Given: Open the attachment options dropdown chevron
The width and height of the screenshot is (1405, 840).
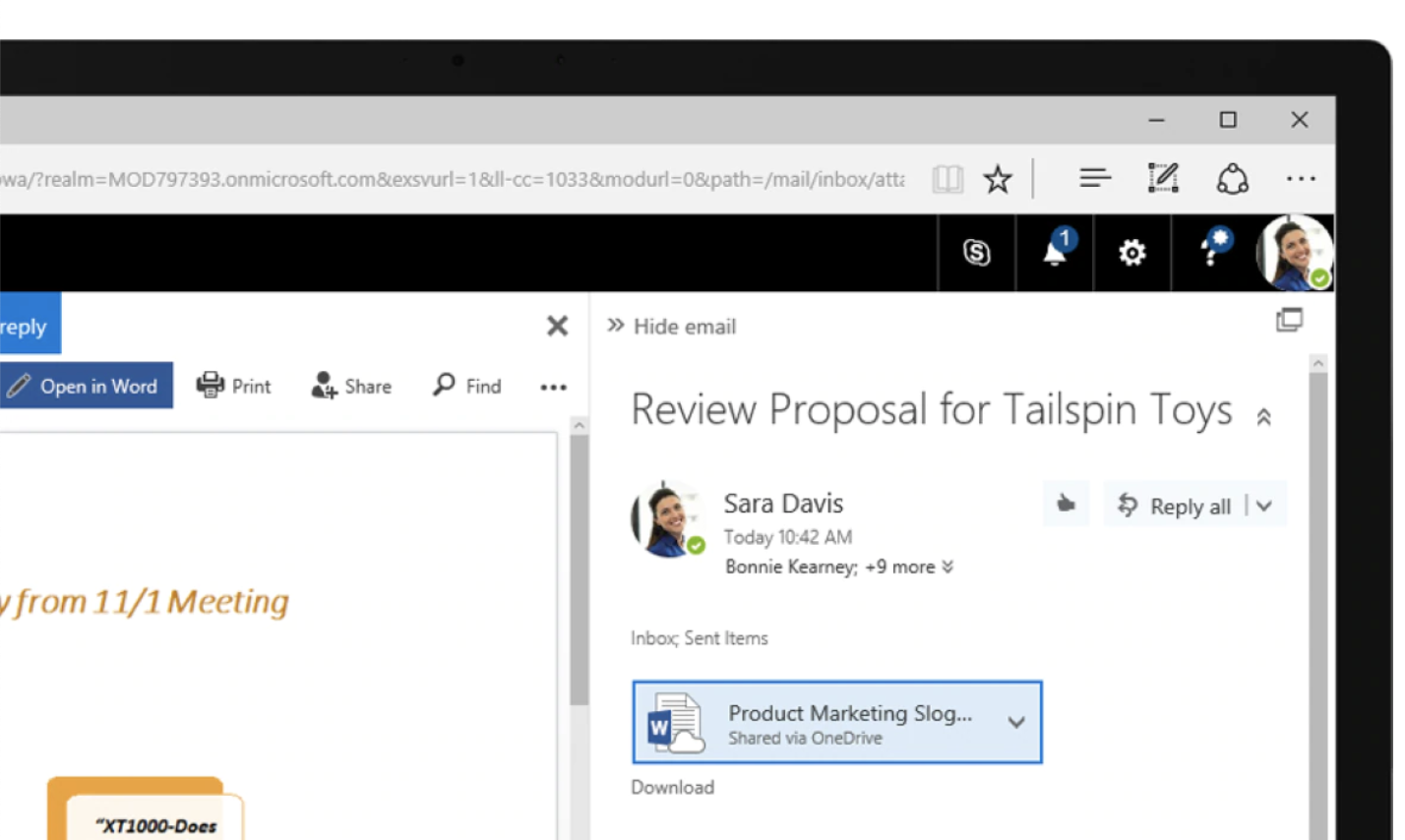Looking at the screenshot, I should pos(1016,722).
